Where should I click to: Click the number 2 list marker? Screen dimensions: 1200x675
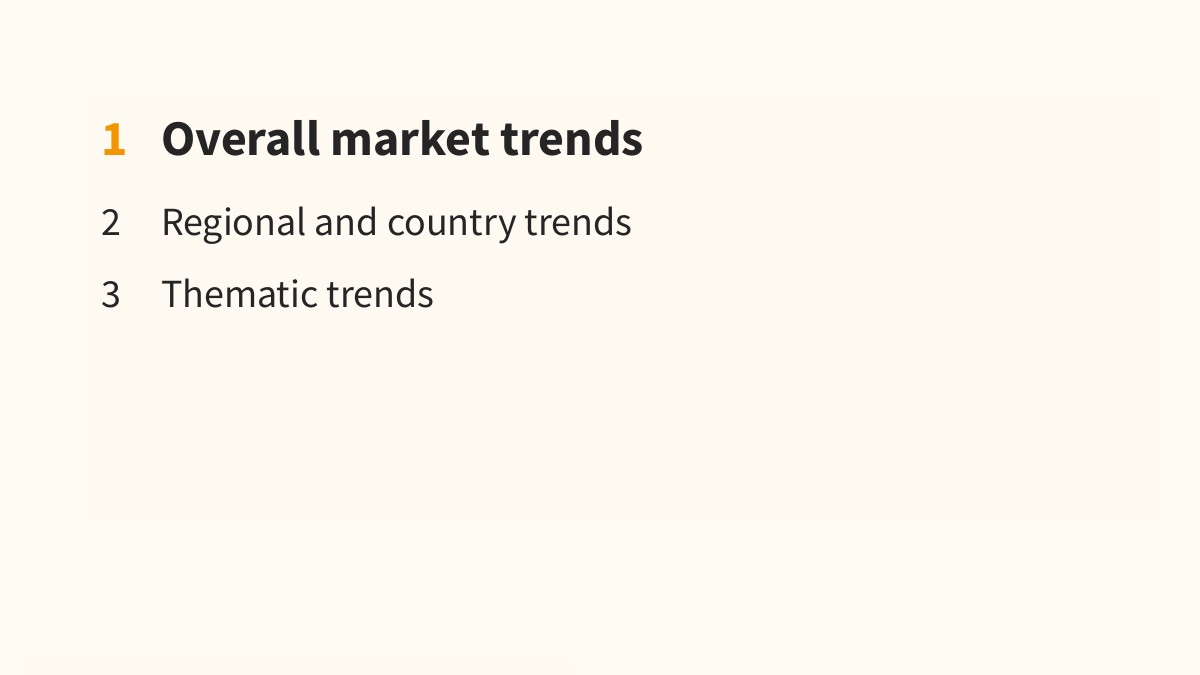(111, 223)
